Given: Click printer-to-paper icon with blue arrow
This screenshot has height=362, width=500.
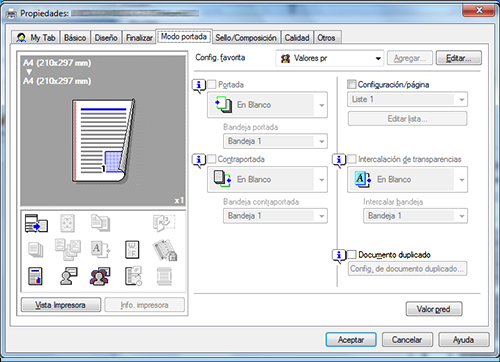Looking at the screenshot, I should pos(36,223).
